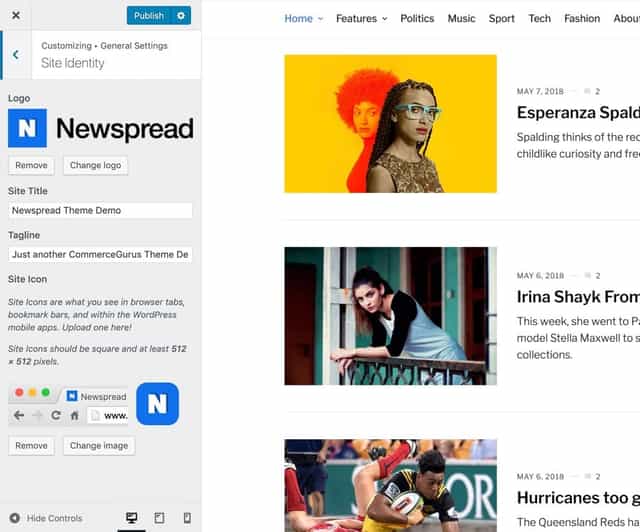The height and width of the screenshot is (532, 640).
Task: Click comment icon on Esperanza post
Action: (587, 91)
